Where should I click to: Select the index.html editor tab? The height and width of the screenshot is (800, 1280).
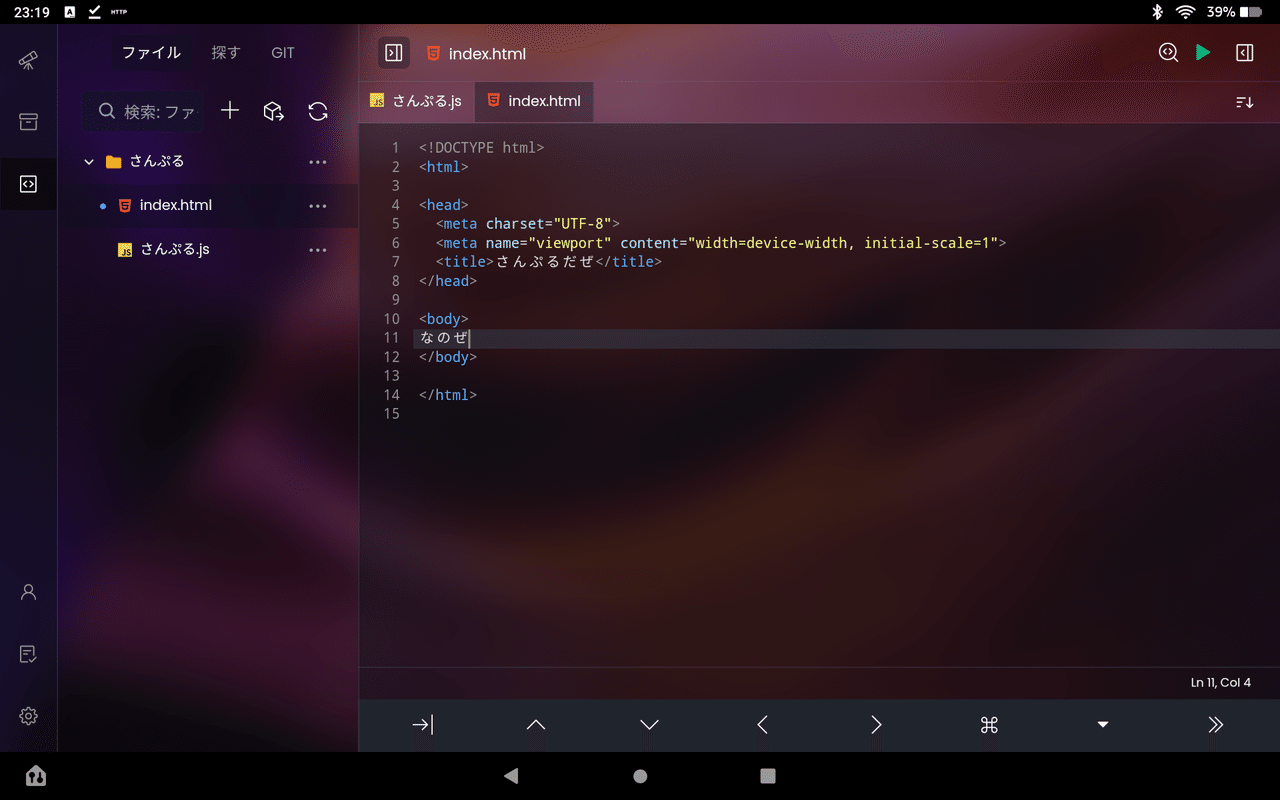(534, 101)
